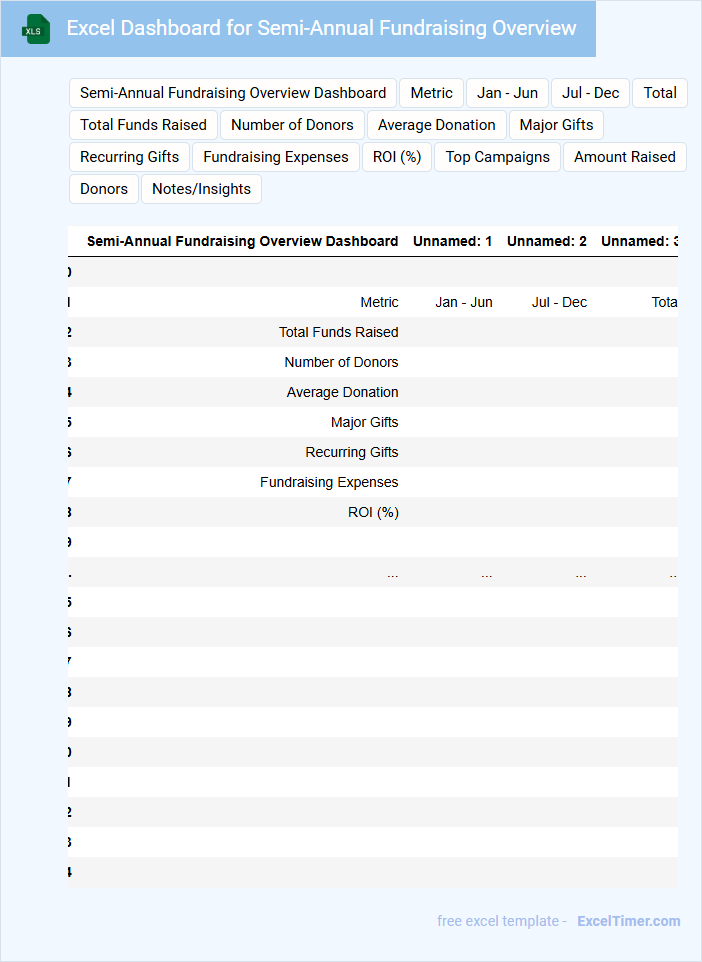Choose the Amount Raised tag
This screenshot has height=962, width=702.
[x=624, y=157]
